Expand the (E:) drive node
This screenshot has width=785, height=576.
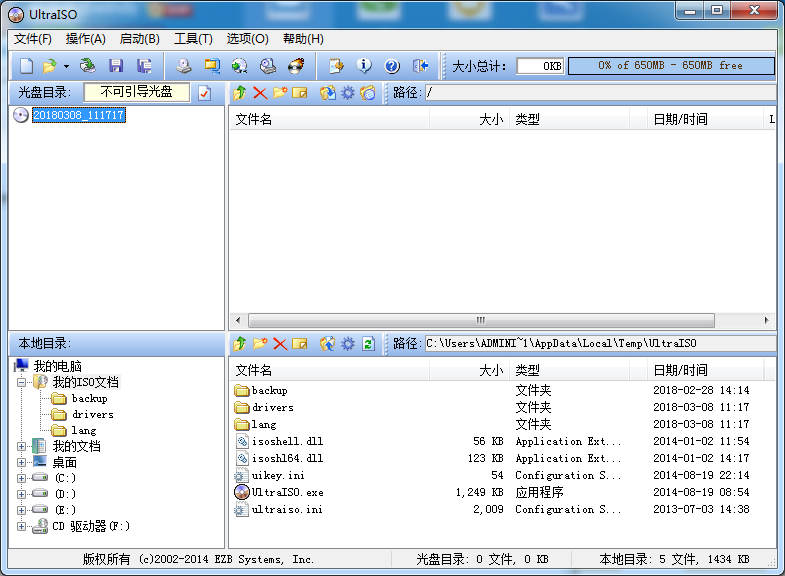click(21, 510)
